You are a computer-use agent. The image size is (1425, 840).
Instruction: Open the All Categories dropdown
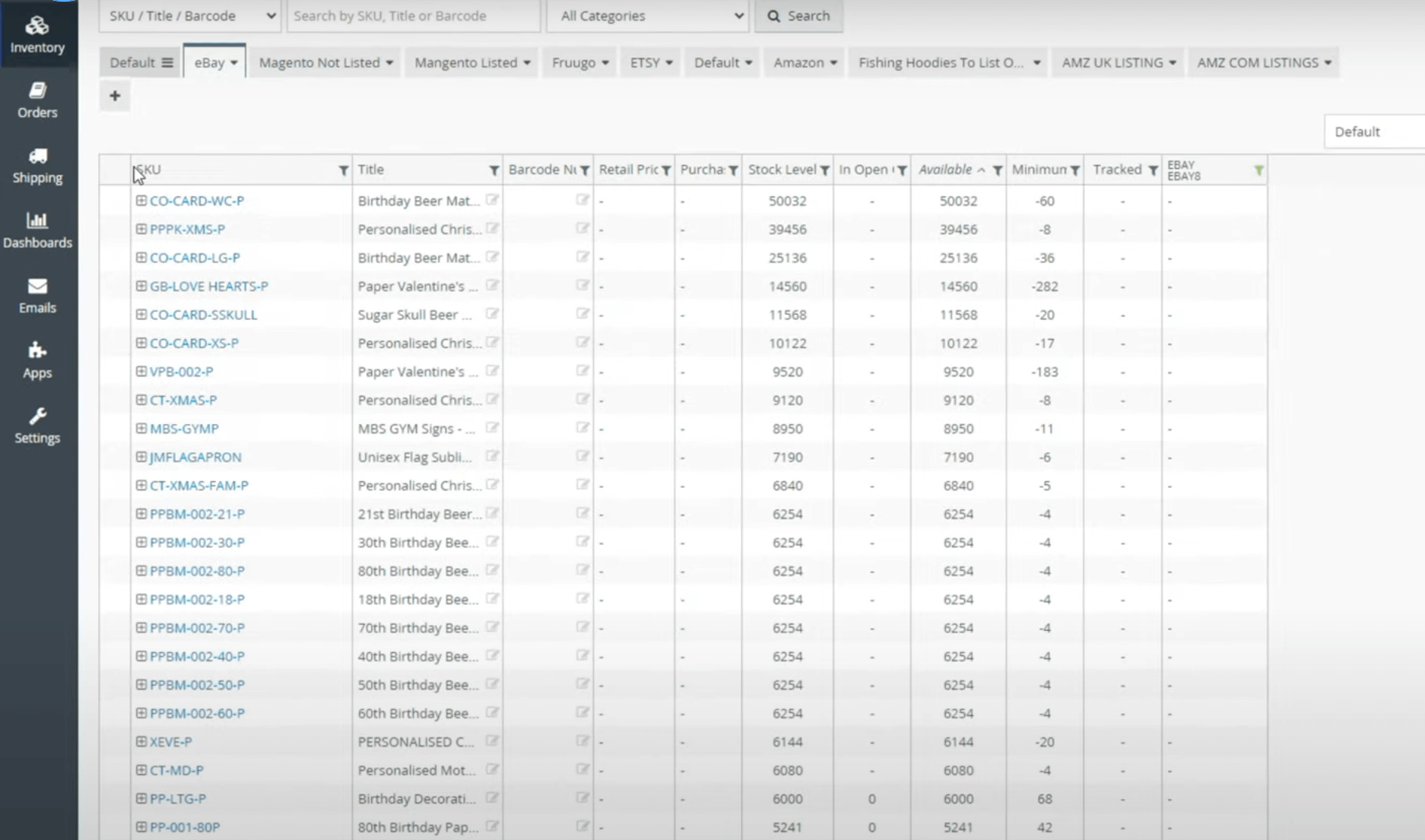point(647,15)
